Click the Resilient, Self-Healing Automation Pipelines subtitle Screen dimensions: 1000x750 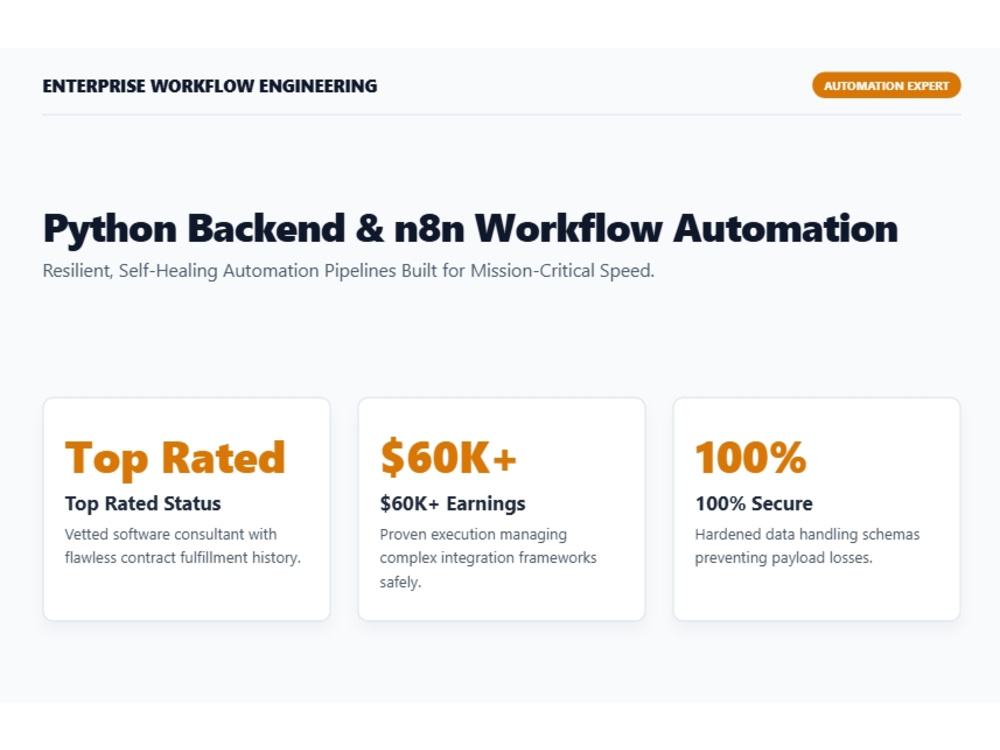348,271
